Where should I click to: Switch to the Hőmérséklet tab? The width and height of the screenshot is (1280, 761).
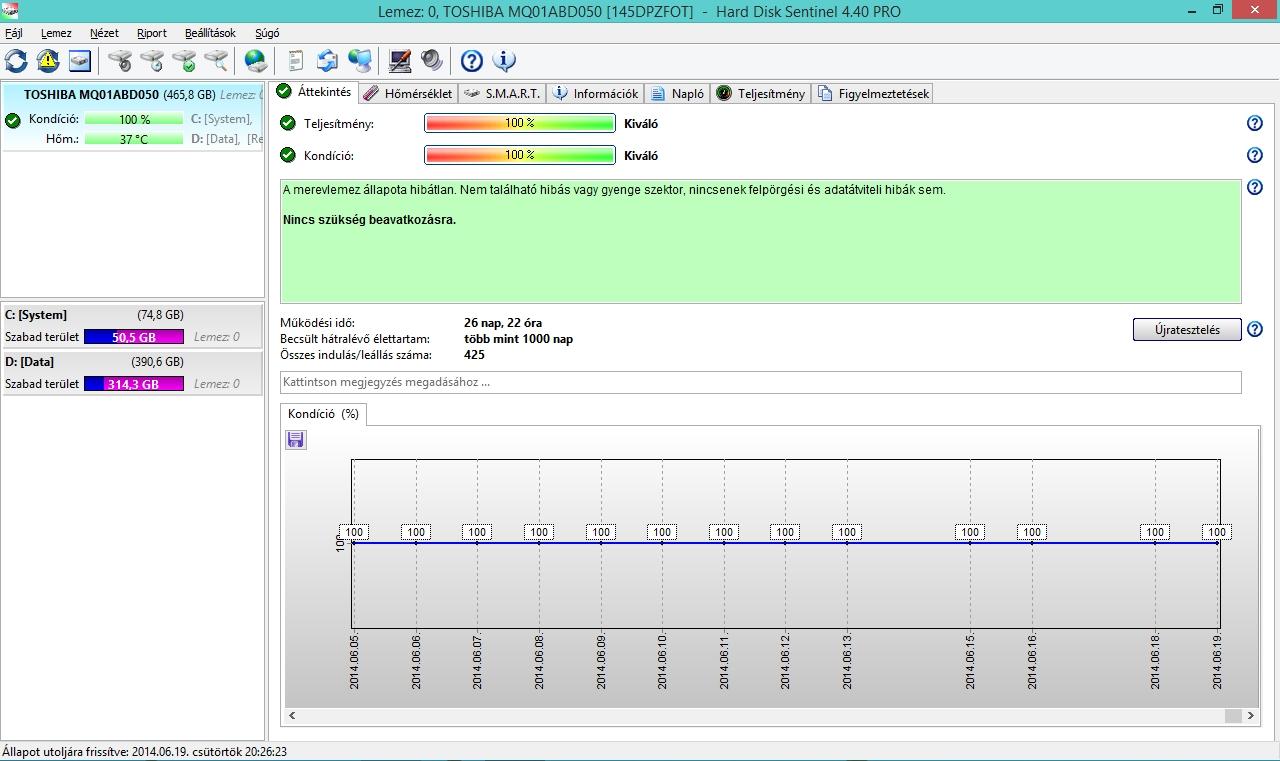[408, 93]
